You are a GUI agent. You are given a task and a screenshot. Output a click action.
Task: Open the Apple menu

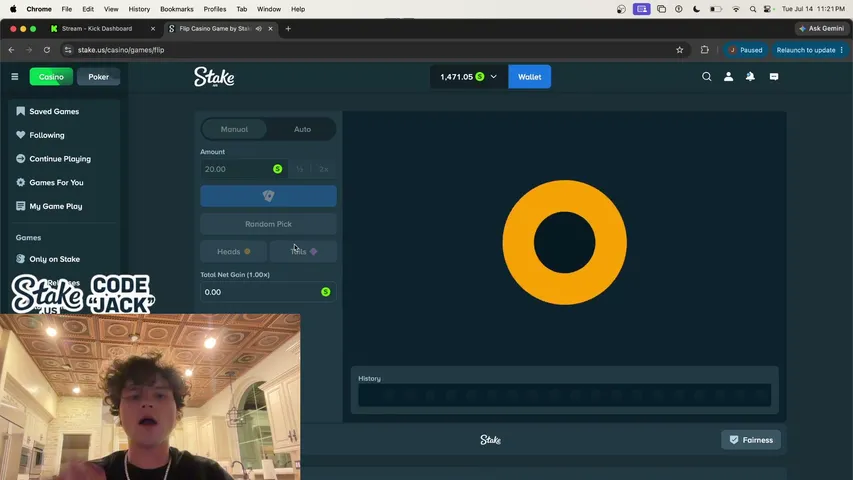(13, 9)
